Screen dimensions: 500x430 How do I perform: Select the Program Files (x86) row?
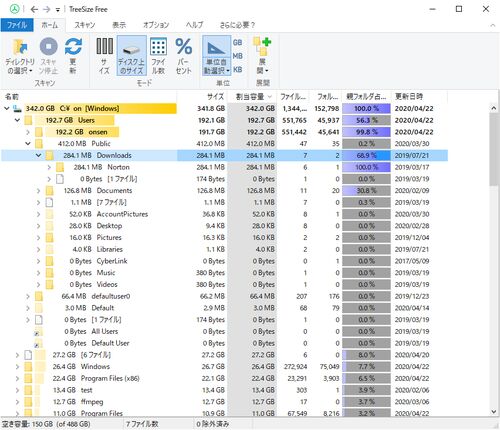224,378
